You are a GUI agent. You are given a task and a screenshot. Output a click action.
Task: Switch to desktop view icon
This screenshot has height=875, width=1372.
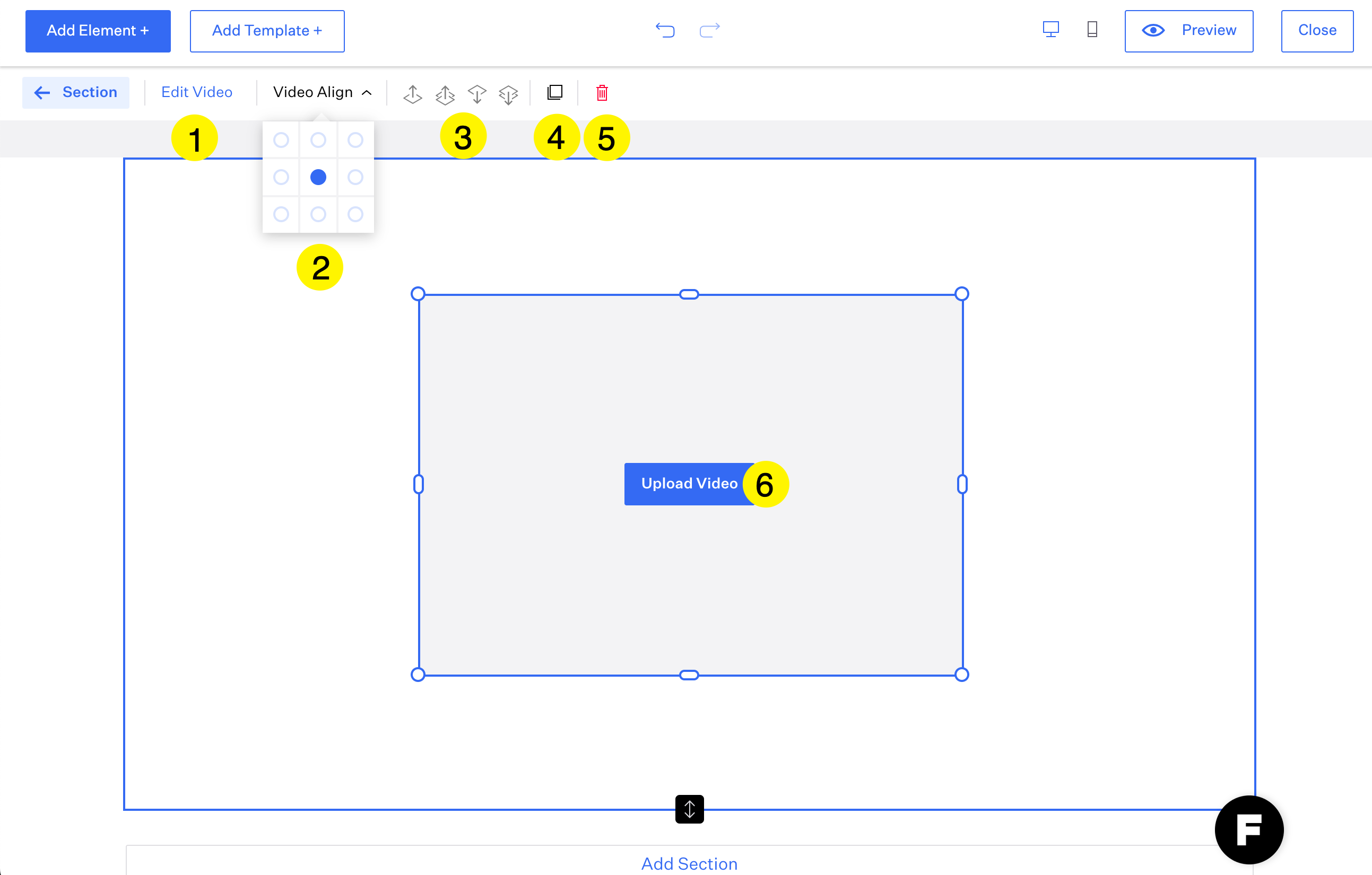1050,30
